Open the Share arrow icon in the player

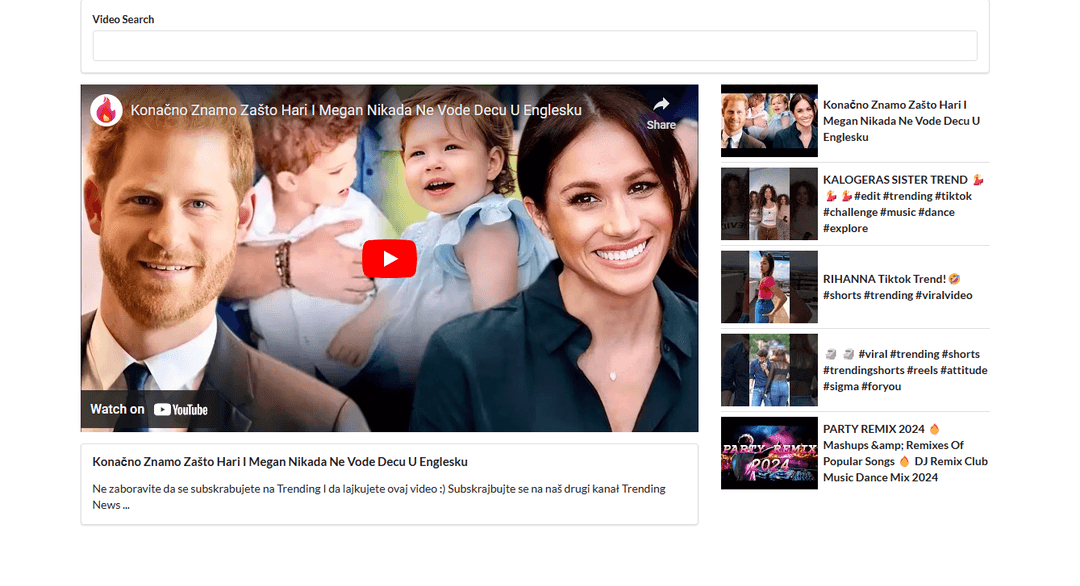(663, 105)
